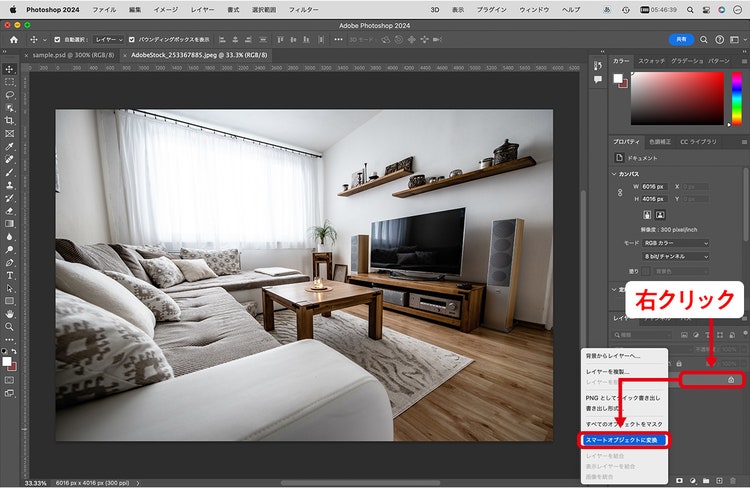Click the delete layer trash icon
Screen dimensions: 750x488
click(x=732, y=480)
